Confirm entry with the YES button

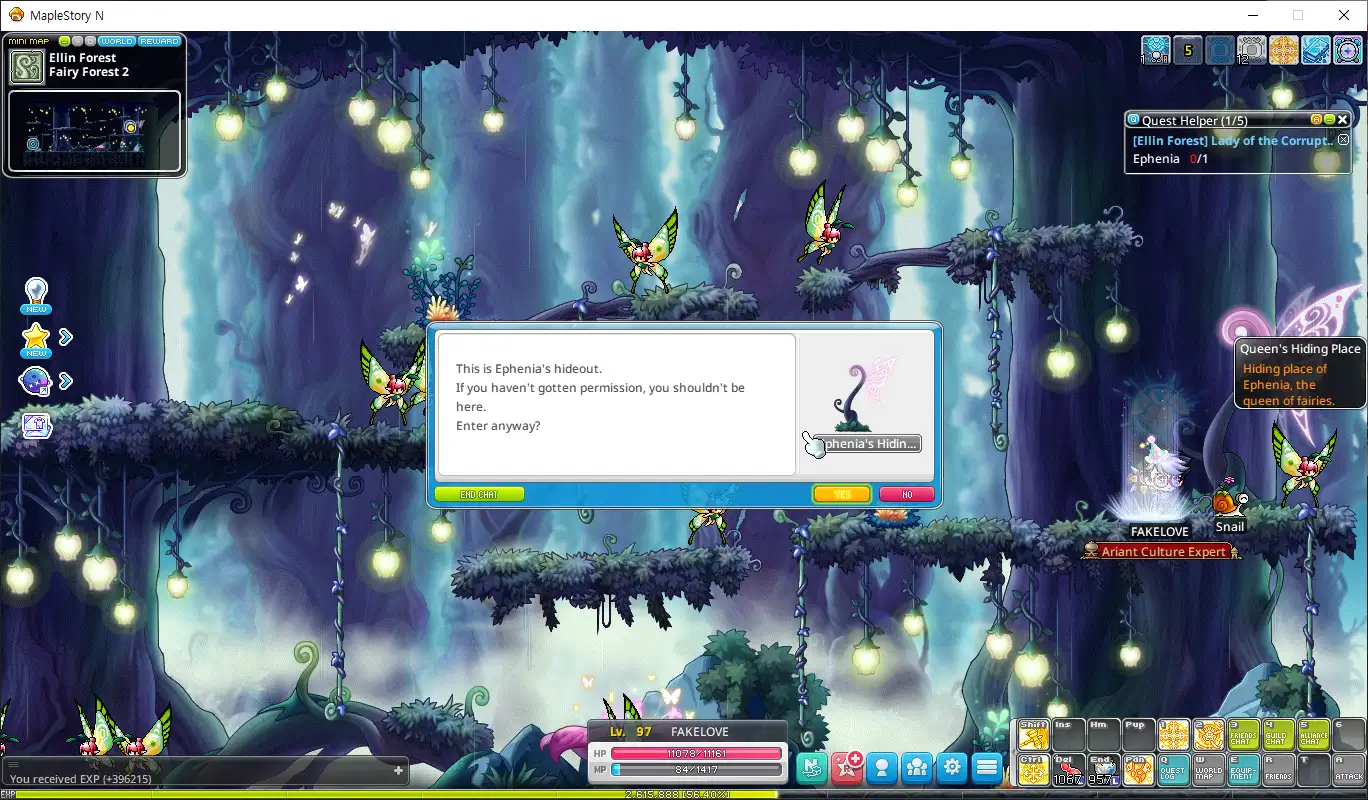coord(842,494)
